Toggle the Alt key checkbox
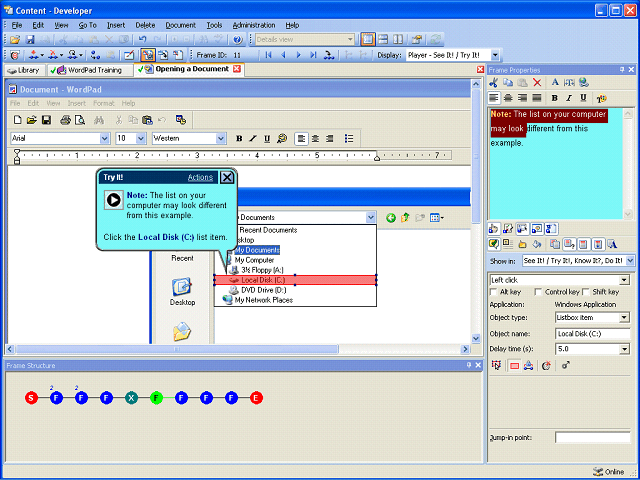 pyautogui.click(x=493, y=292)
